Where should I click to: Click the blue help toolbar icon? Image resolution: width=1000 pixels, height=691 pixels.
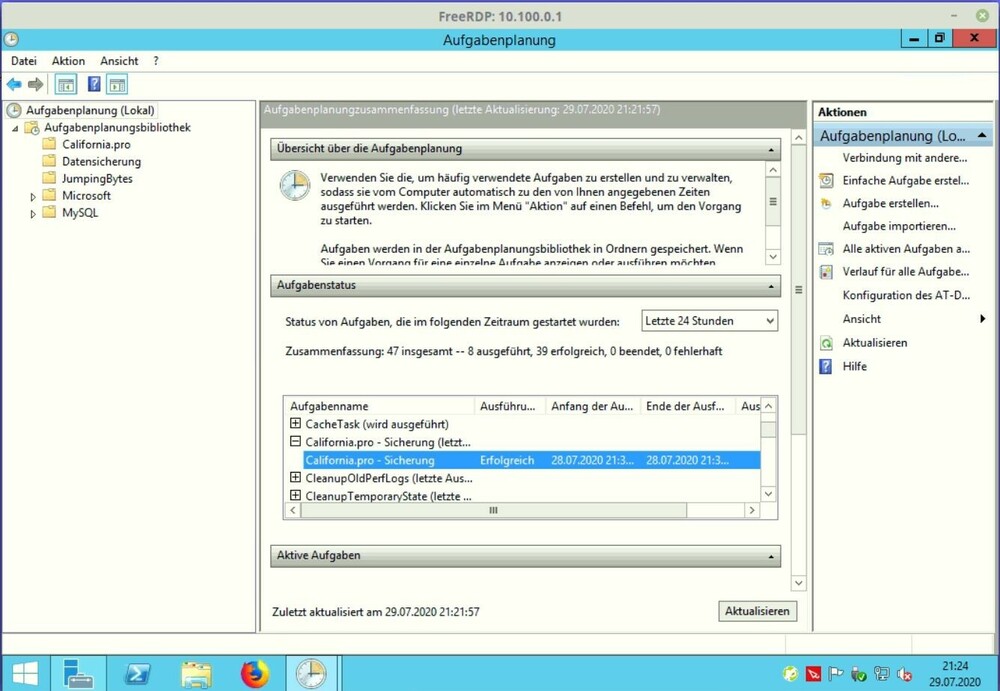tap(94, 85)
